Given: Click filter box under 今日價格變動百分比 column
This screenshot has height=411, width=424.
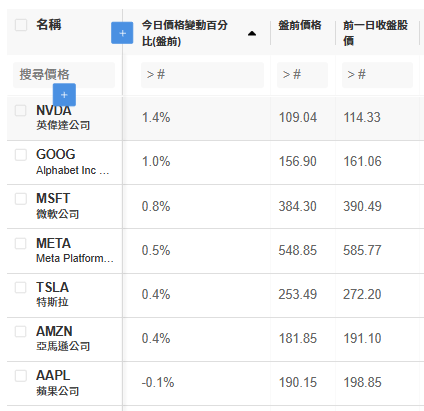Looking at the screenshot, I should click(202, 75).
